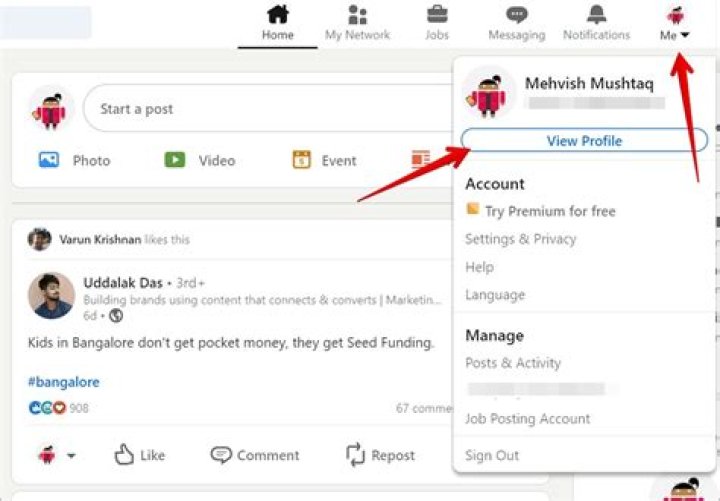Repost the Uddalak Das post
Screen dimensions: 720x501
380,455
